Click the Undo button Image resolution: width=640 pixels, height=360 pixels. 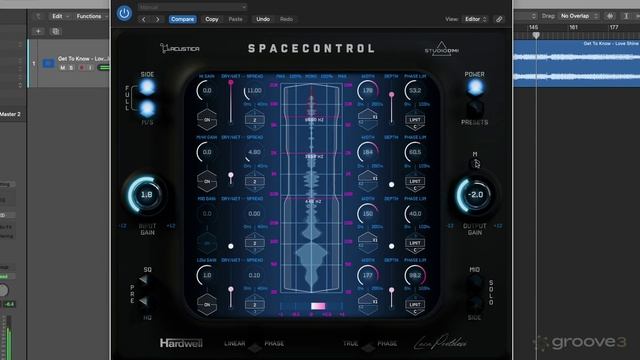coord(263,19)
